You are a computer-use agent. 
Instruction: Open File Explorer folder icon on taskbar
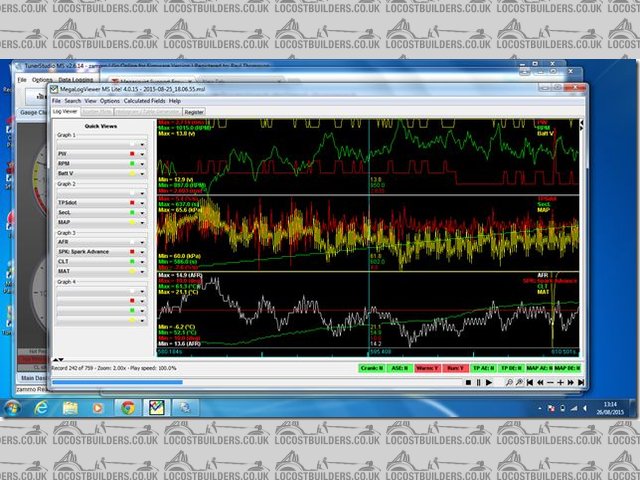(71, 408)
